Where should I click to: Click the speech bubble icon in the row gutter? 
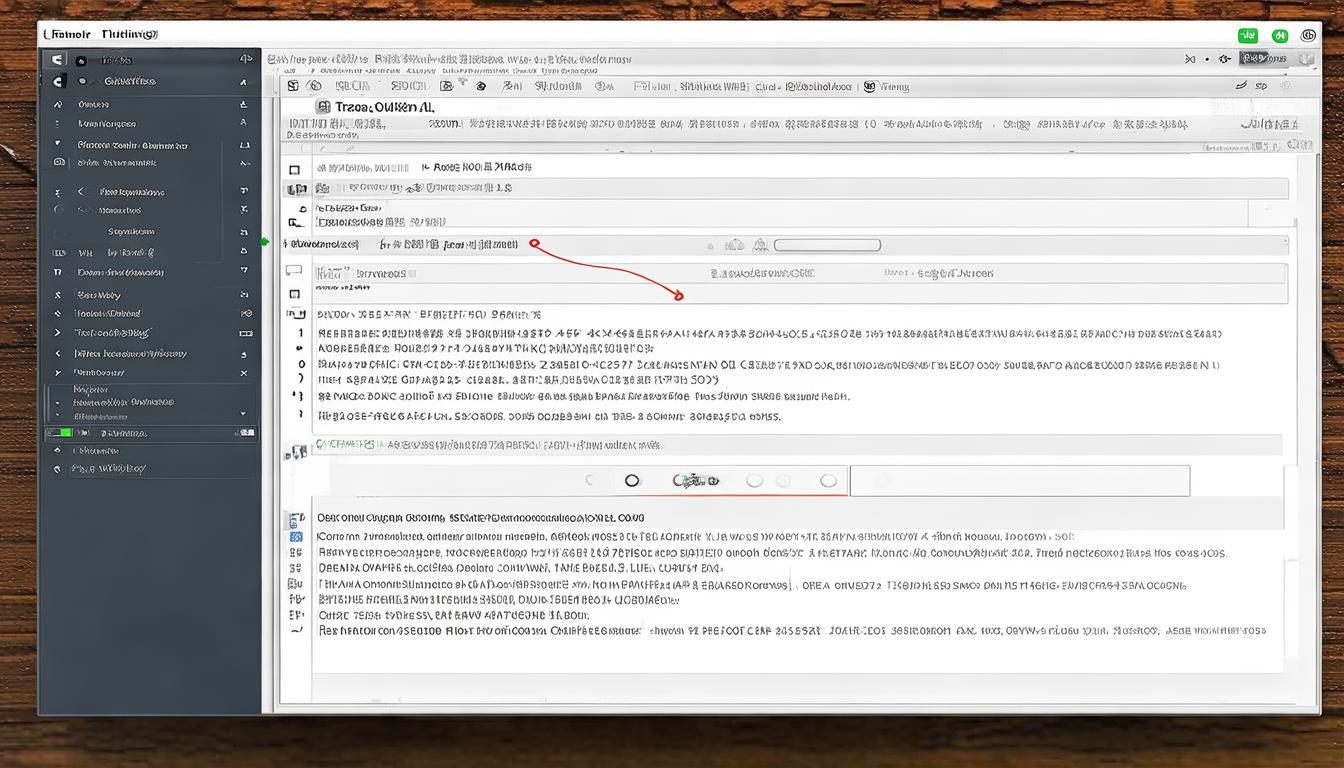(294, 270)
